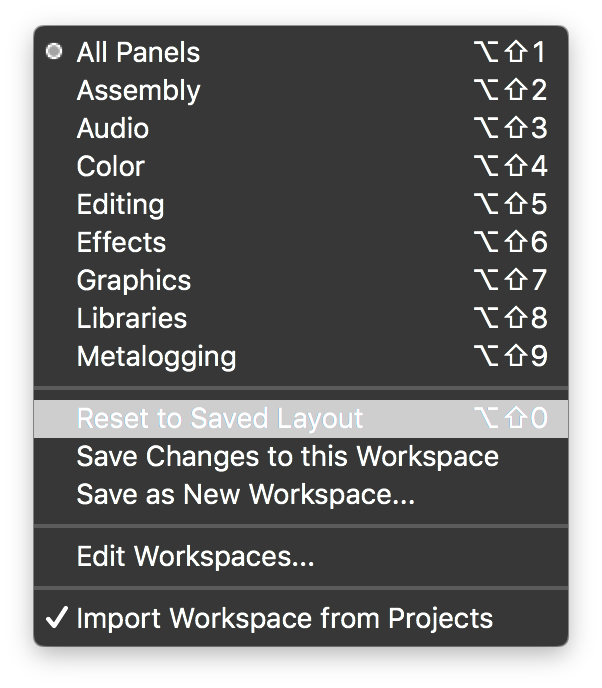Save Changes to this Workspace
The image size is (602, 688).
[287, 457]
